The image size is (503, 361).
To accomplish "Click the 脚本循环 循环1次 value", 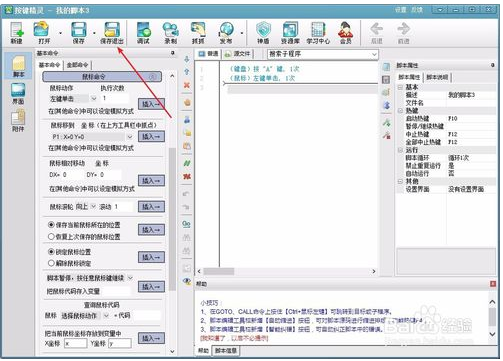I will pyautogui.click(x=471, y=158).
